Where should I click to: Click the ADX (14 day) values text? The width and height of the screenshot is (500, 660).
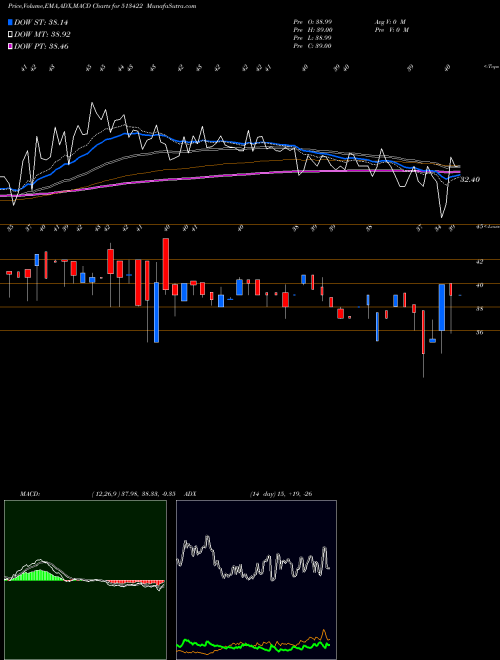click(x=281, y=494)
